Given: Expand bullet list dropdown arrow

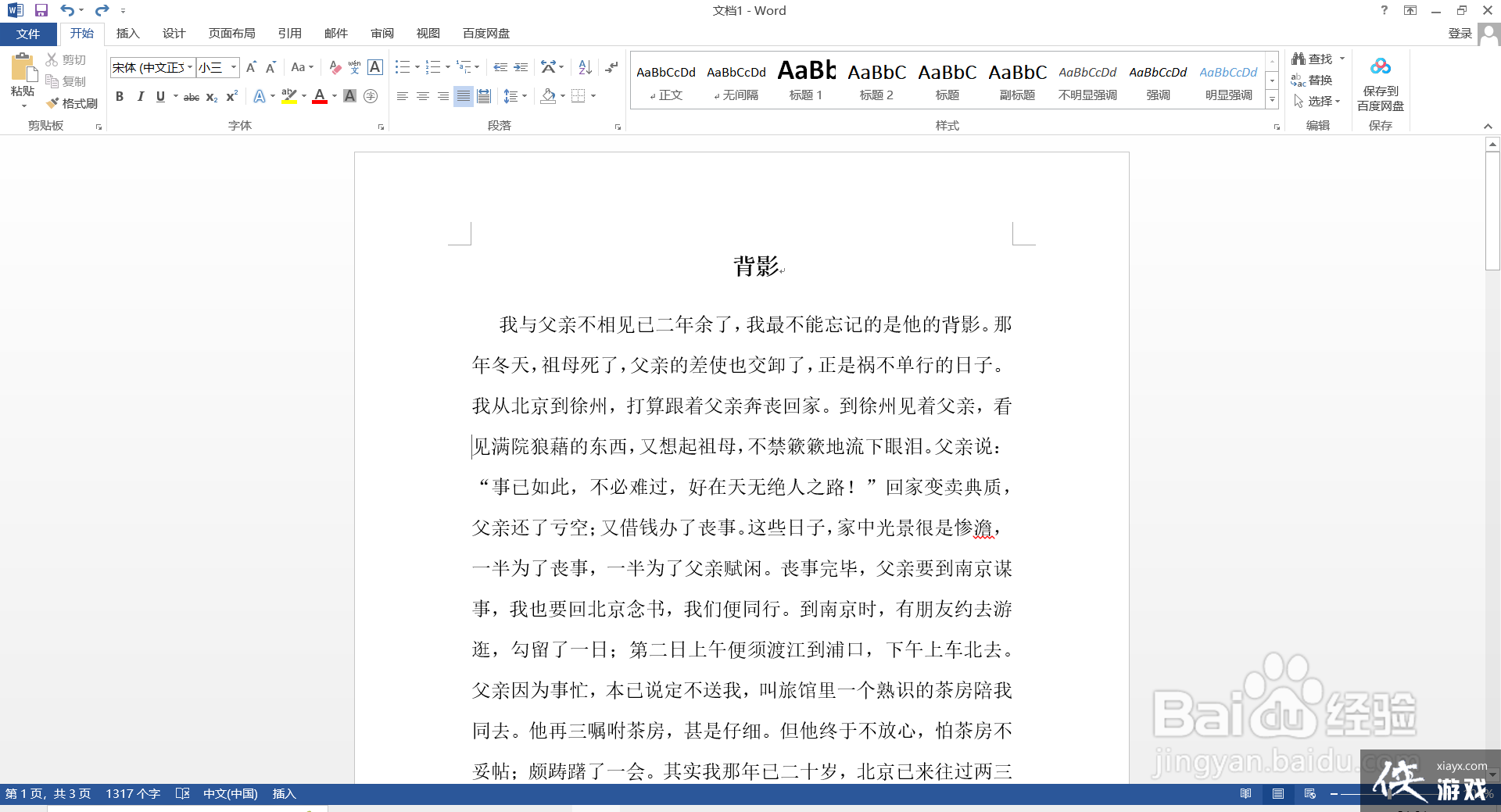Looking at the screenshot, I should click(417, 67).
